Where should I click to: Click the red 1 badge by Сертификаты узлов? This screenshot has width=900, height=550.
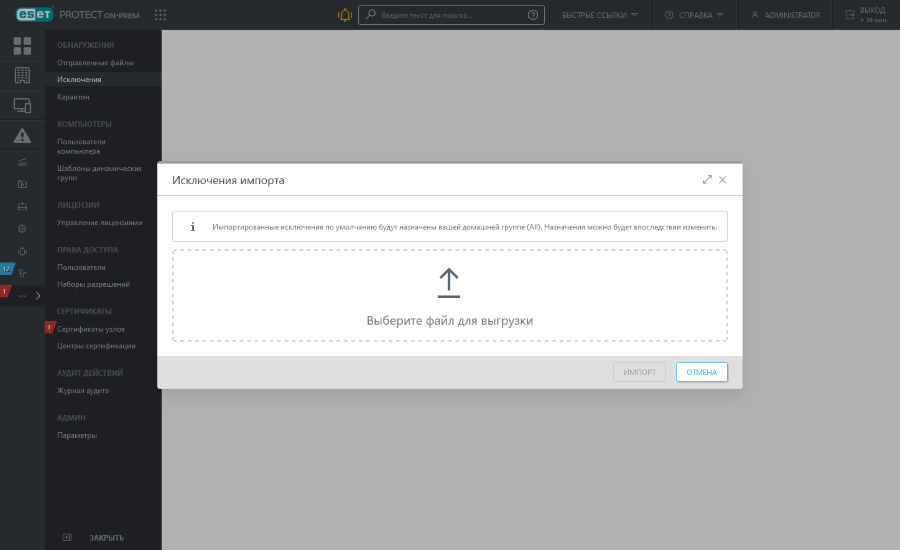[x=49, y=327]
